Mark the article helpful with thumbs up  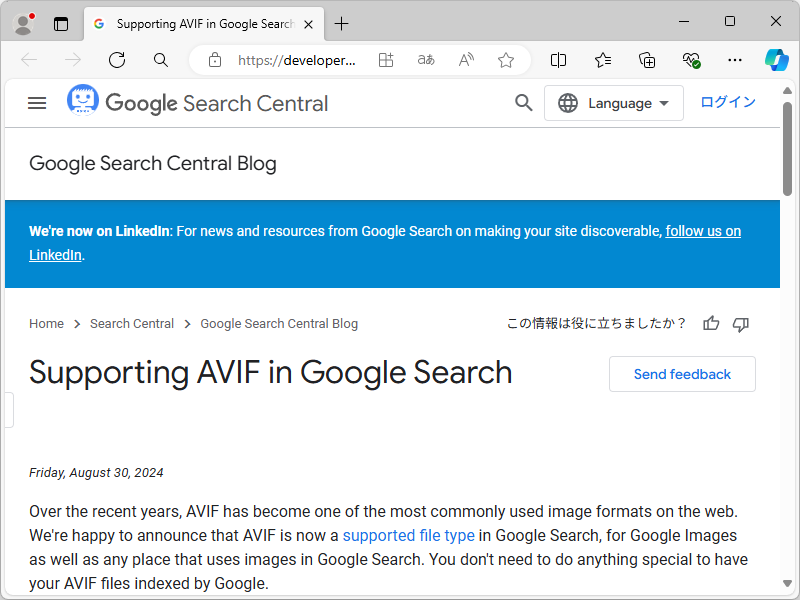tap(710, 323)
